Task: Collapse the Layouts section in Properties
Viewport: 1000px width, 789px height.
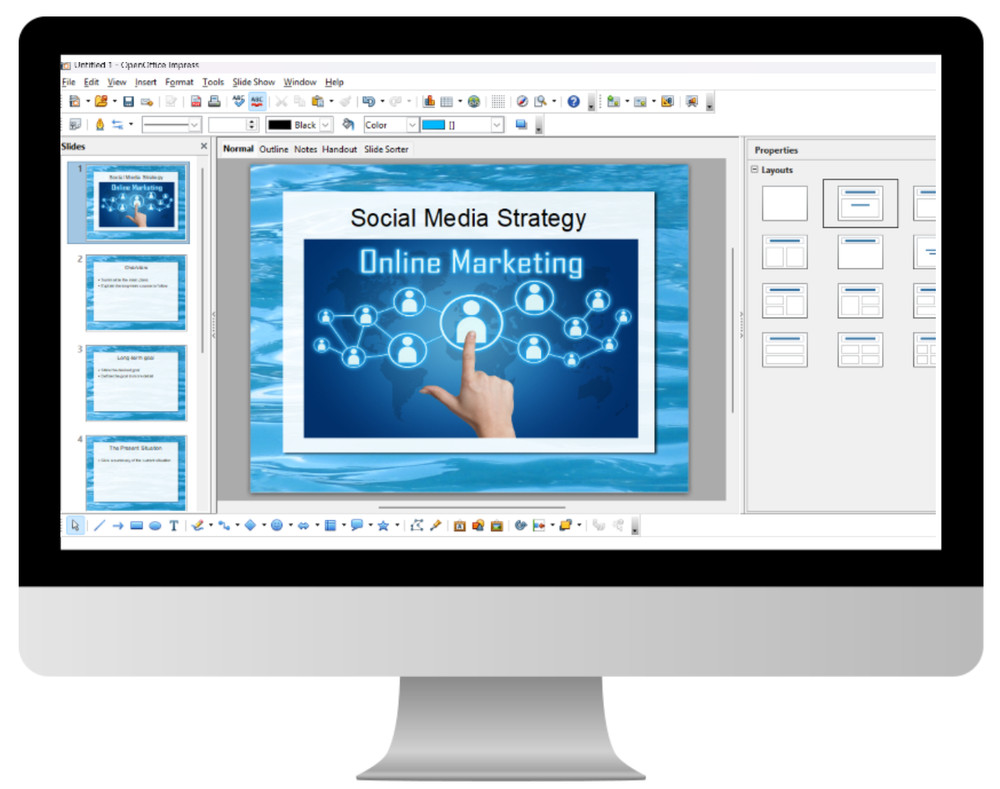Action: [x=755, y=170]
